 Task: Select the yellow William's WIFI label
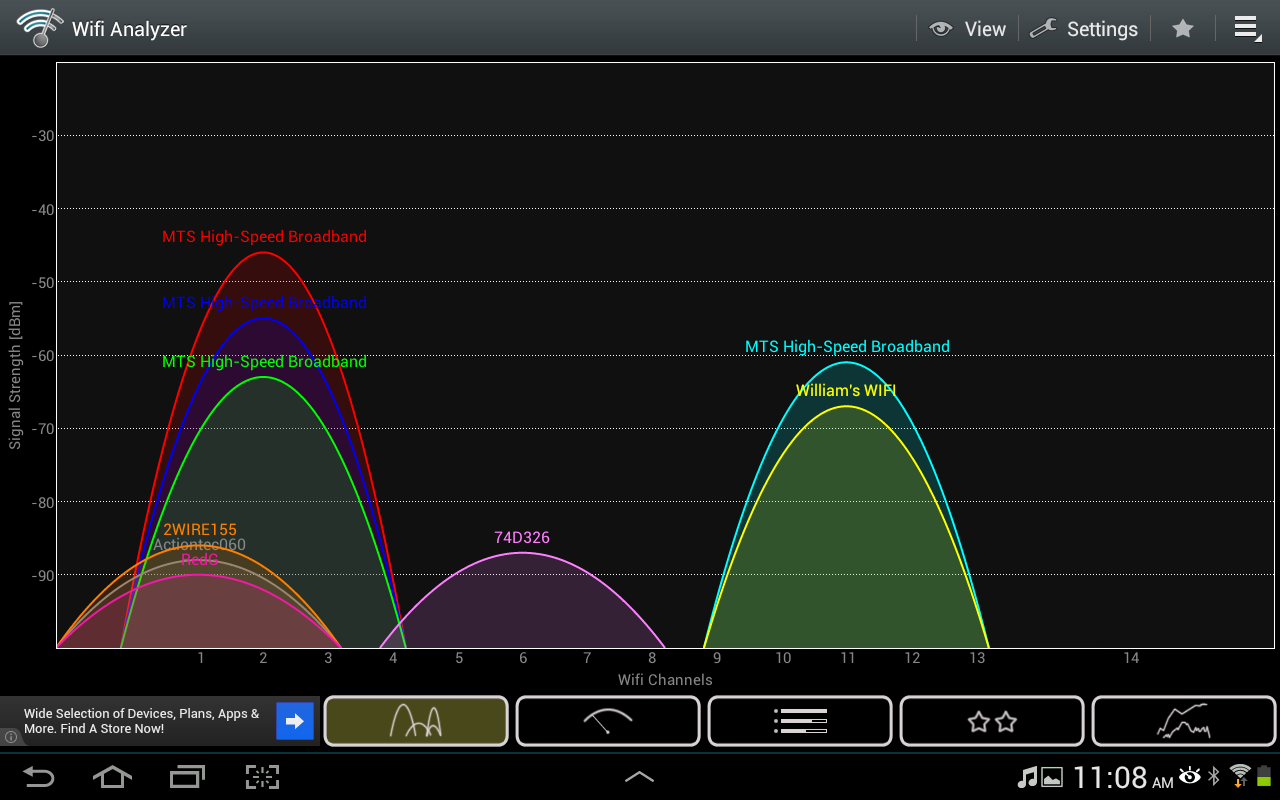846,391
